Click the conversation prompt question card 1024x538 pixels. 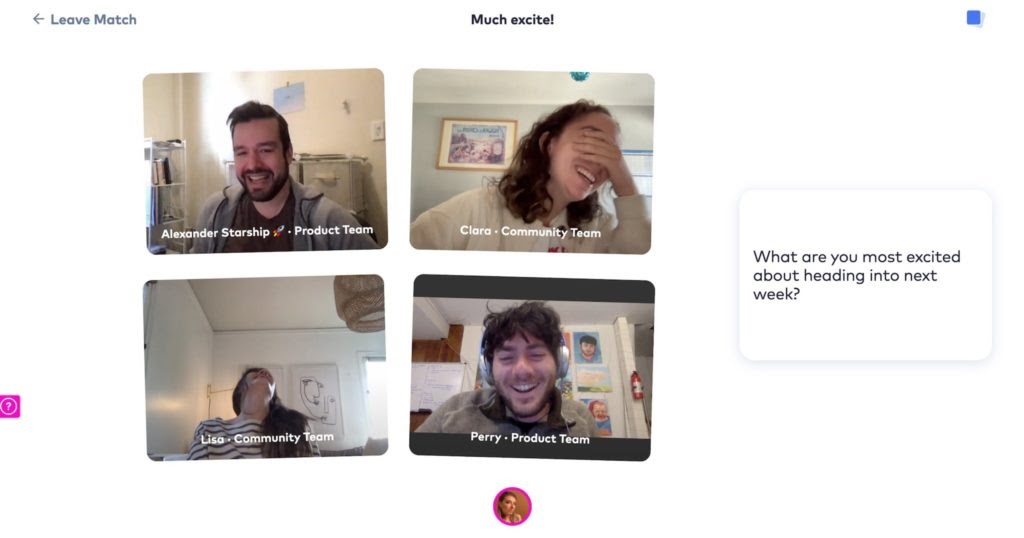click(x=865, y=275)
